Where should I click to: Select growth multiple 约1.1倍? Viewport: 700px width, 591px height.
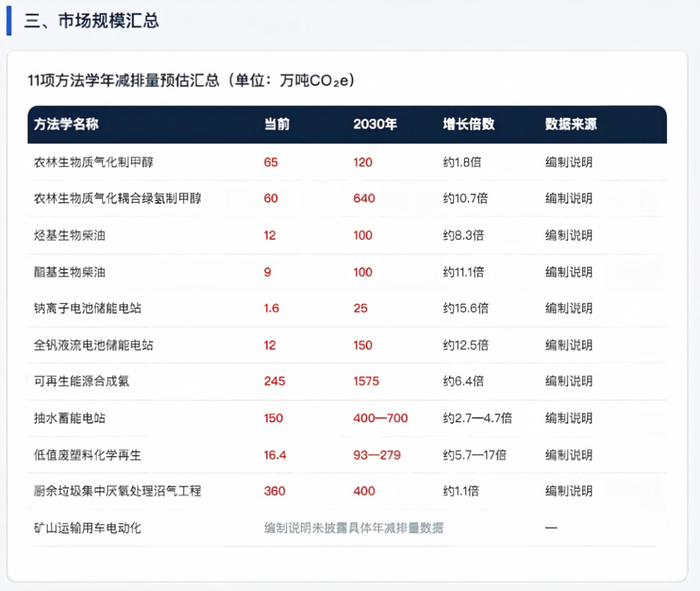tap(461, 491)
